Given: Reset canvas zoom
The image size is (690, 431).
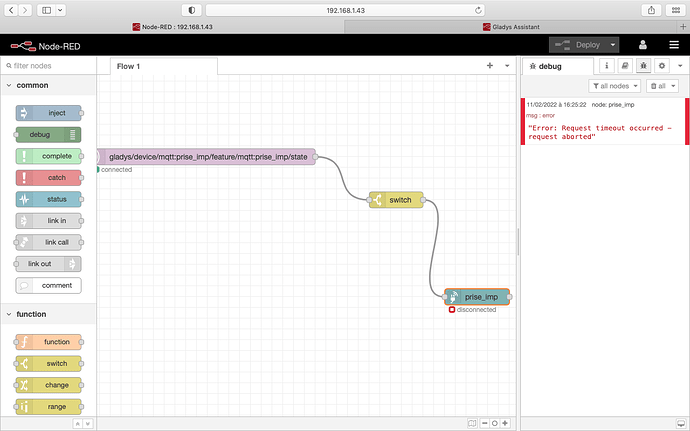Looking at the screenshot, I should click(495, 423).
